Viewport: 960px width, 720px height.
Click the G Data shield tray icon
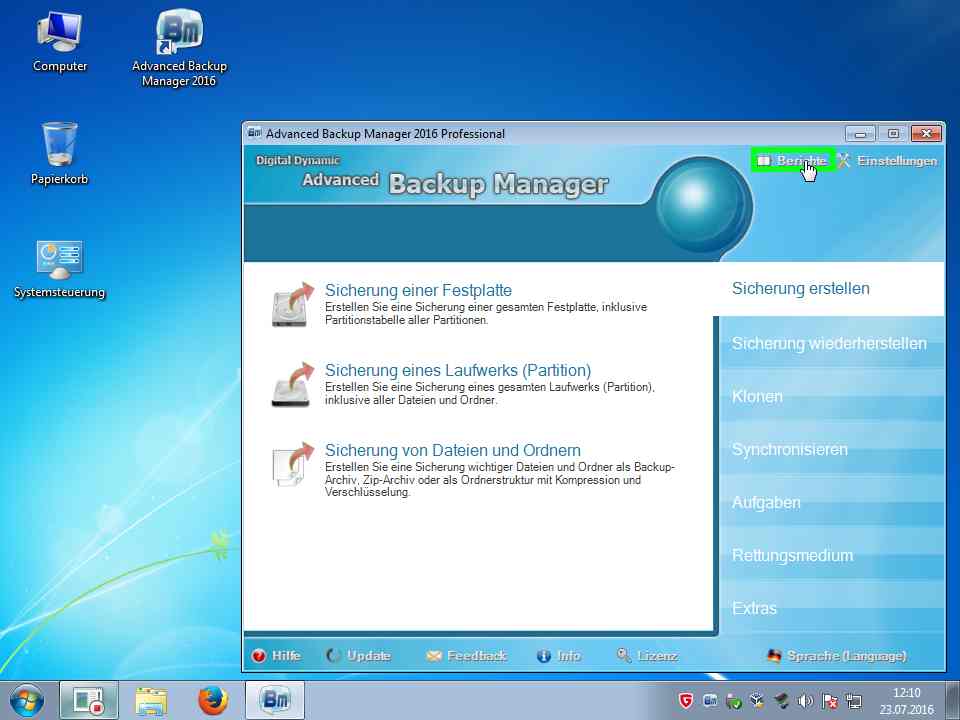coord(686,701)
